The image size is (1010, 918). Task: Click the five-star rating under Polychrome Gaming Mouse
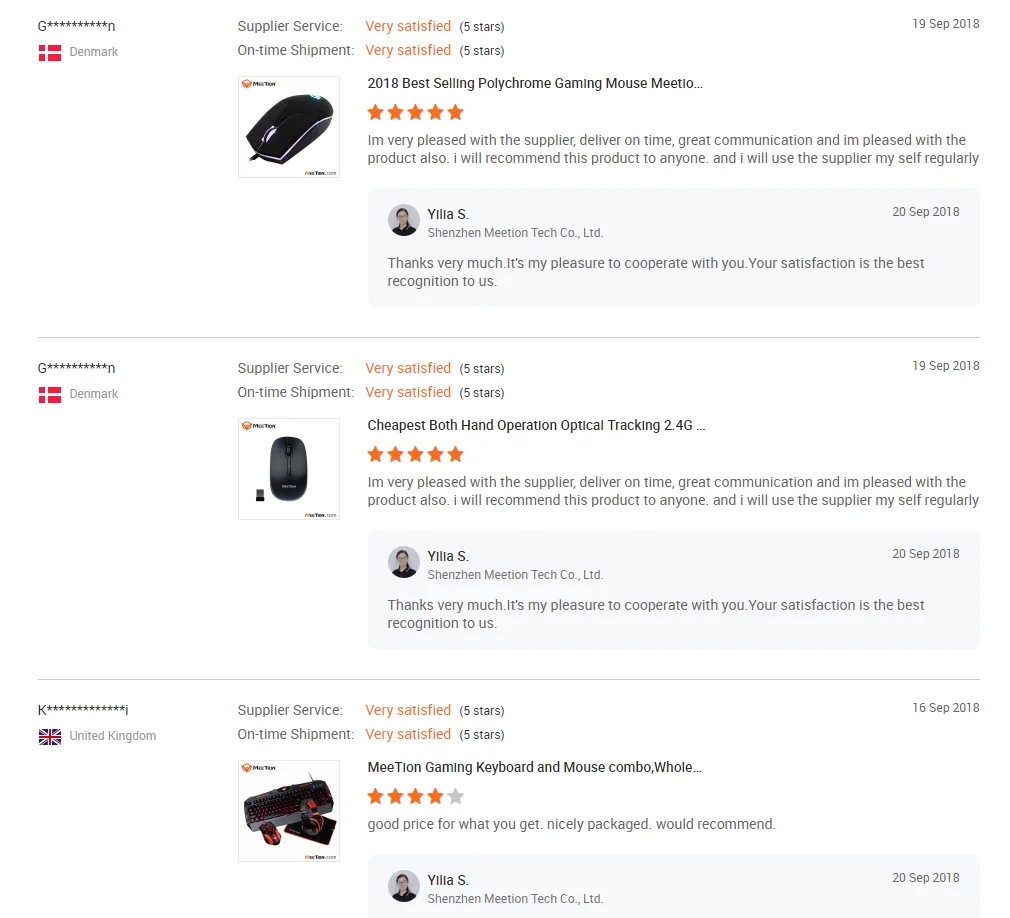pos(415,112)
